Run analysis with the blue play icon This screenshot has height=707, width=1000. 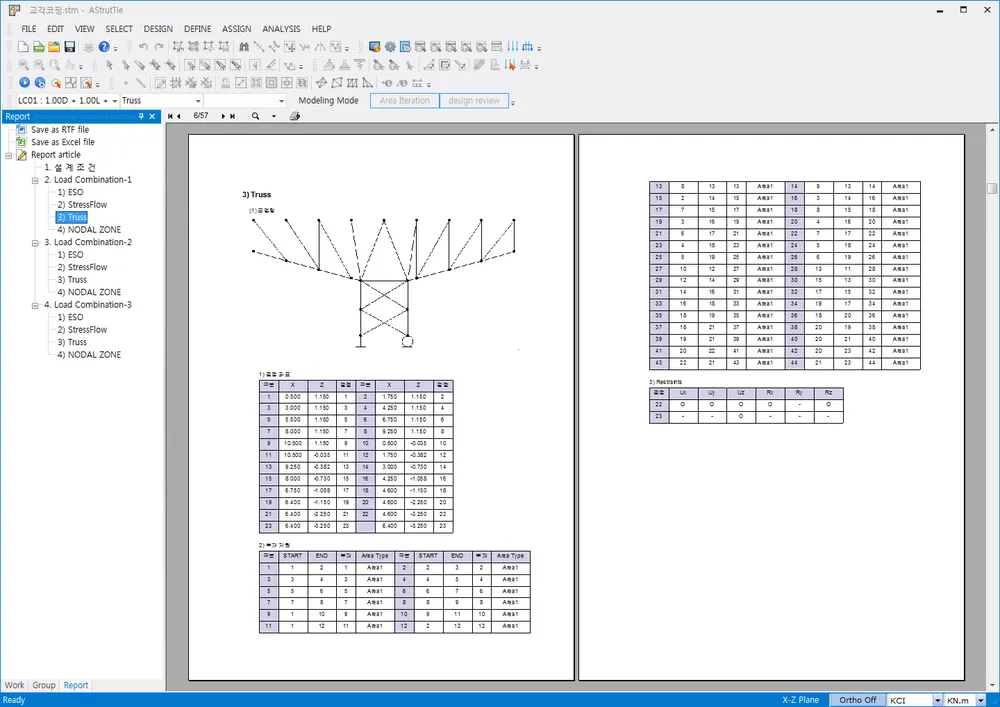point(24,82)
